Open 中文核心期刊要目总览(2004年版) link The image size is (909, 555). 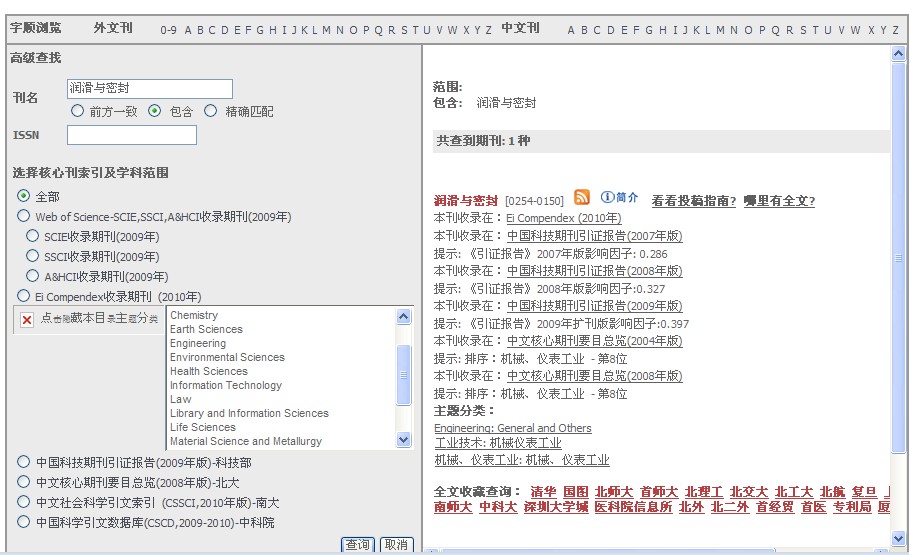tap(594, 340)
